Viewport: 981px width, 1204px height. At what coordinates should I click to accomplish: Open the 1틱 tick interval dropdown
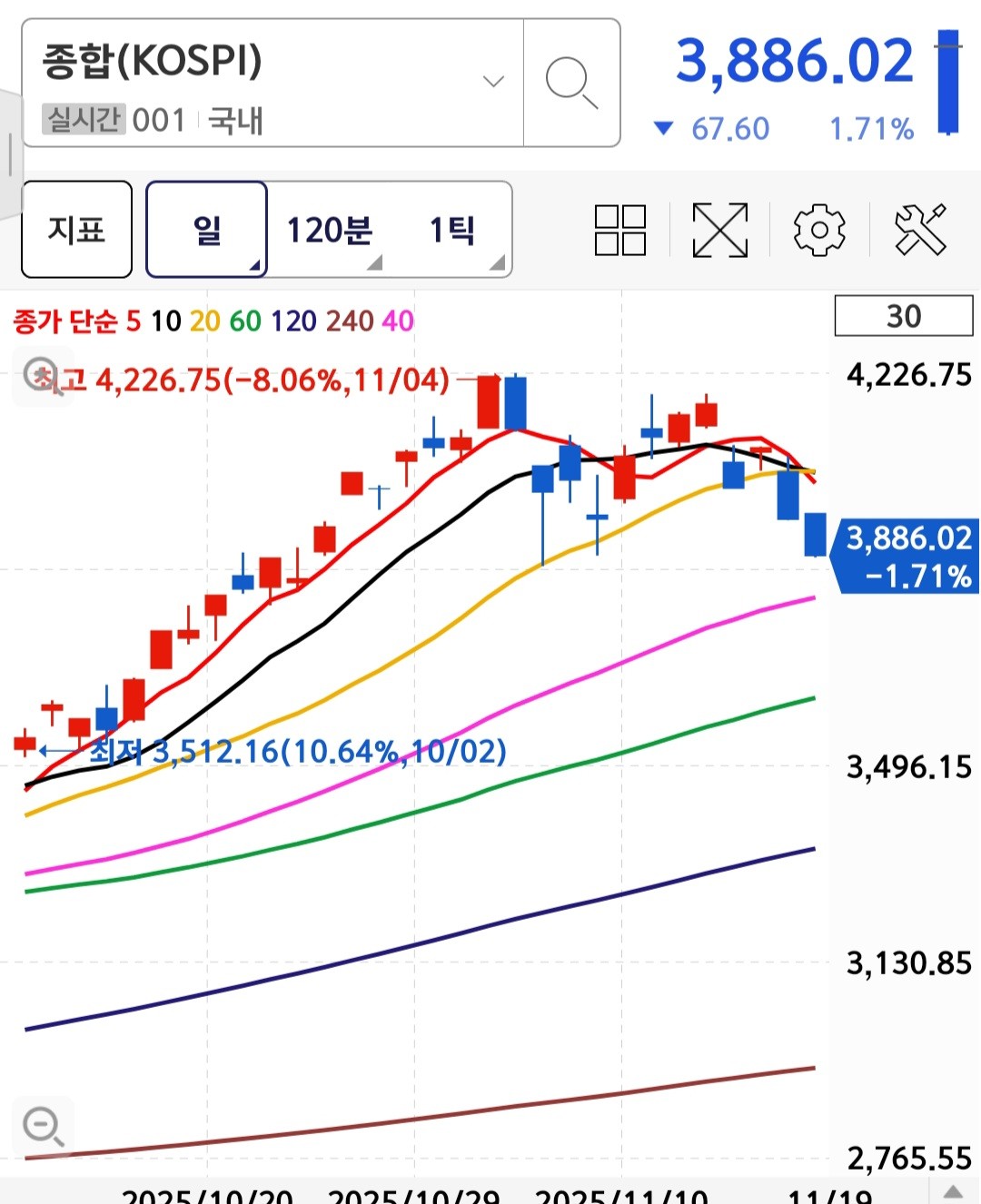pyautogui.click(x=453, y=230)
